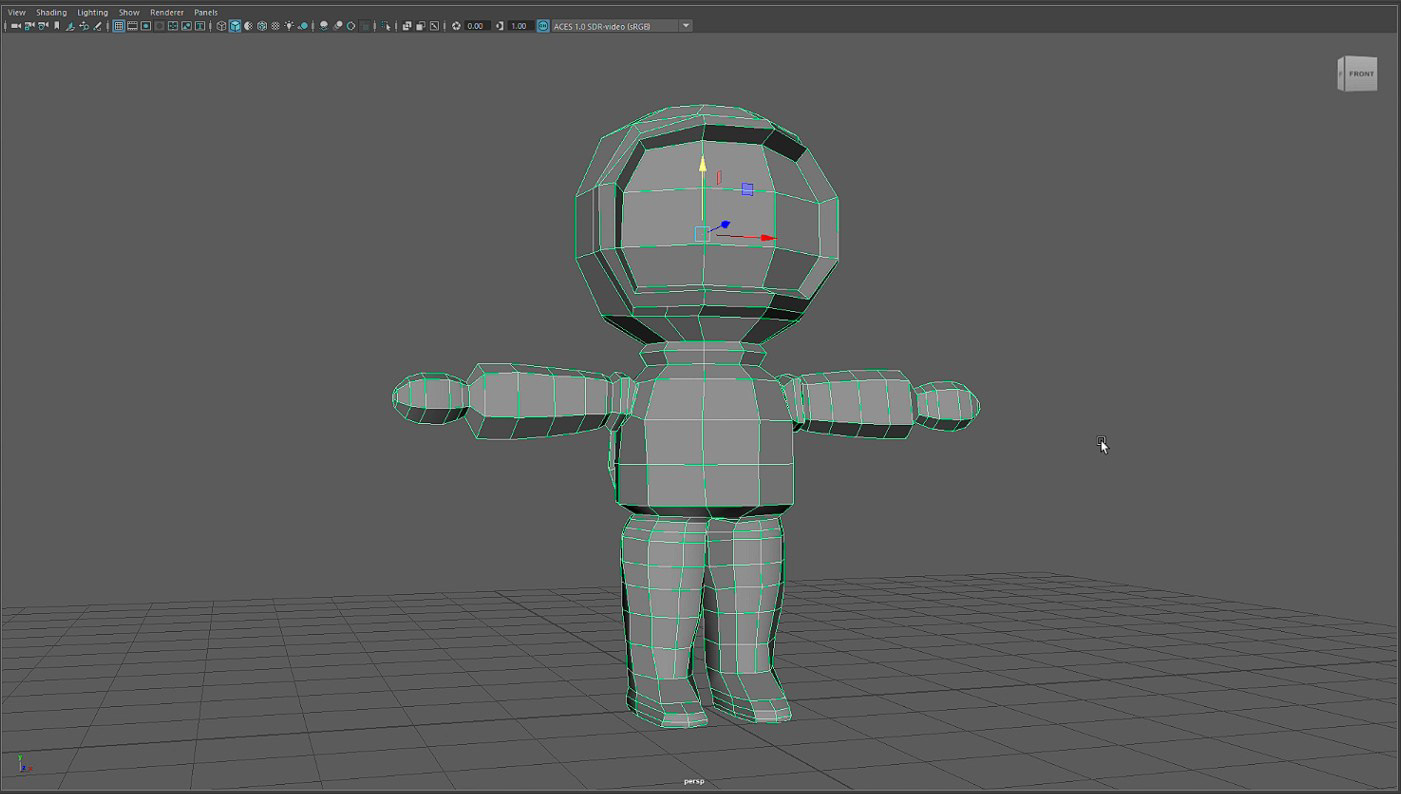Open the ACES 1.0 SDR-video dropdown arrow
Screen dimensions: 1401x794
coord(686,26)
